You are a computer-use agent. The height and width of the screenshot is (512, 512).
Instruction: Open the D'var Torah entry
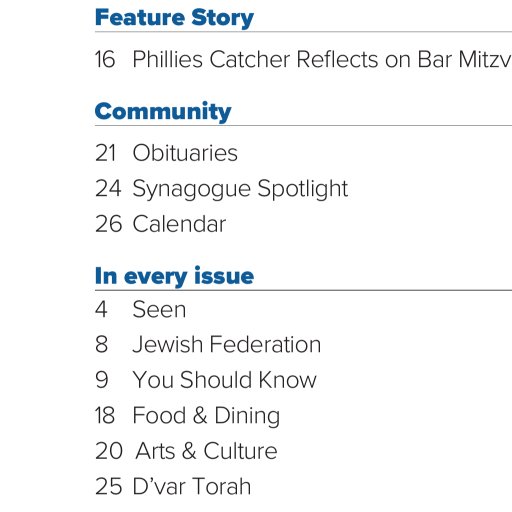click(192, 486)
